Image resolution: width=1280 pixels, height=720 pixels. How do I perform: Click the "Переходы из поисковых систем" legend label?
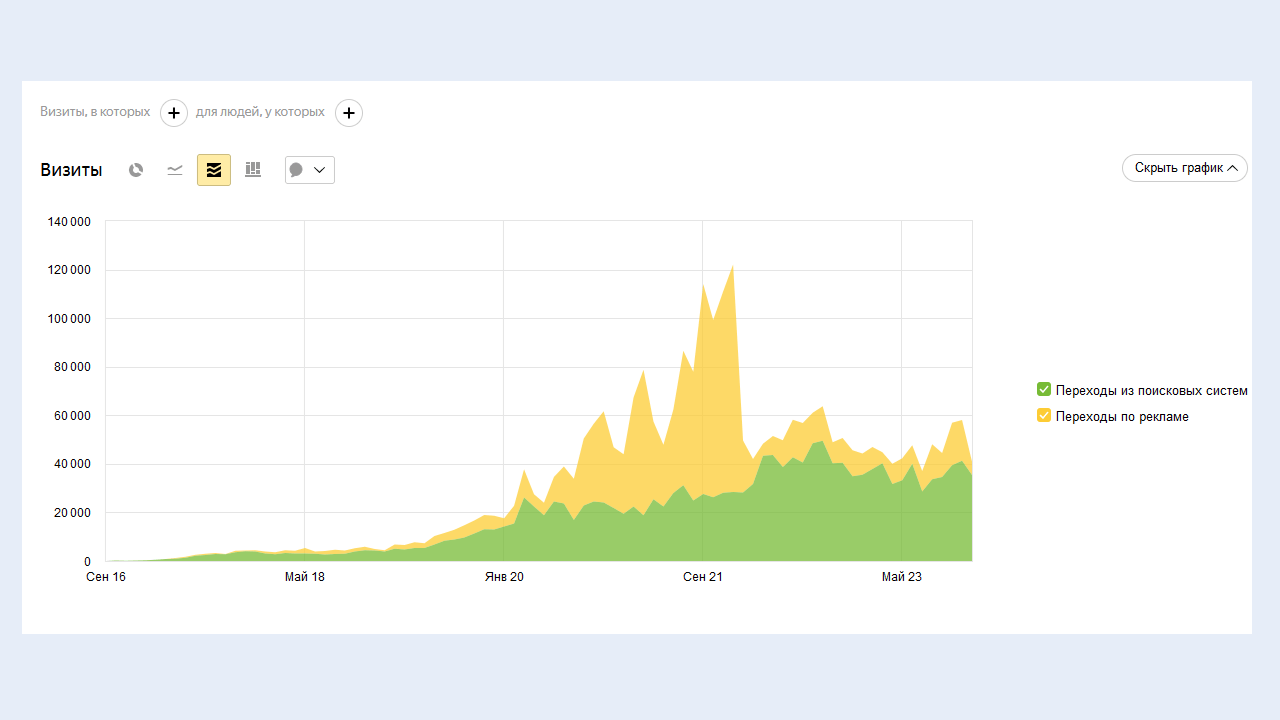tap(1151, 390)
